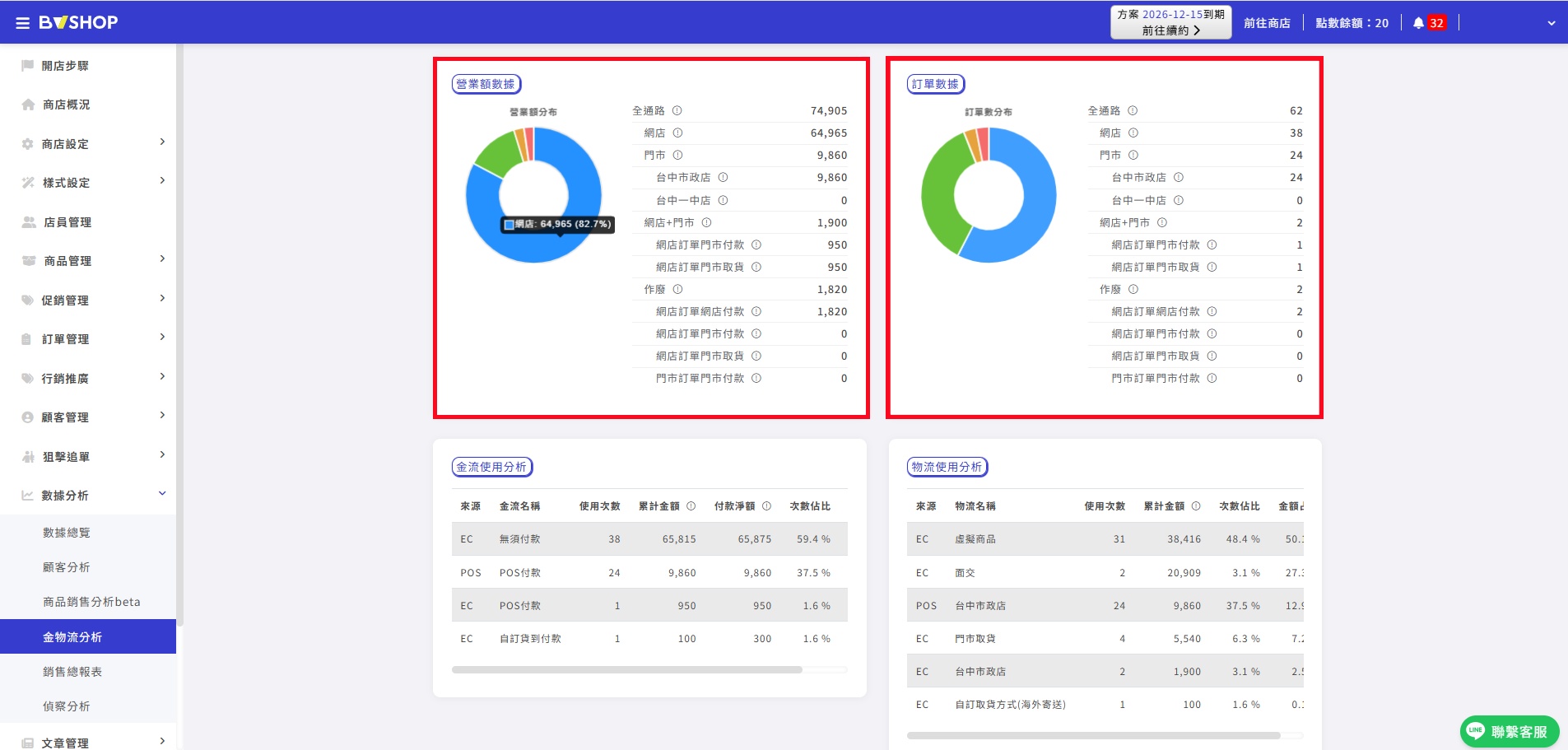This screenshot has height=750, width=1568.
Task: Open 顧客分析 under 數據分析
Action: 67,567
